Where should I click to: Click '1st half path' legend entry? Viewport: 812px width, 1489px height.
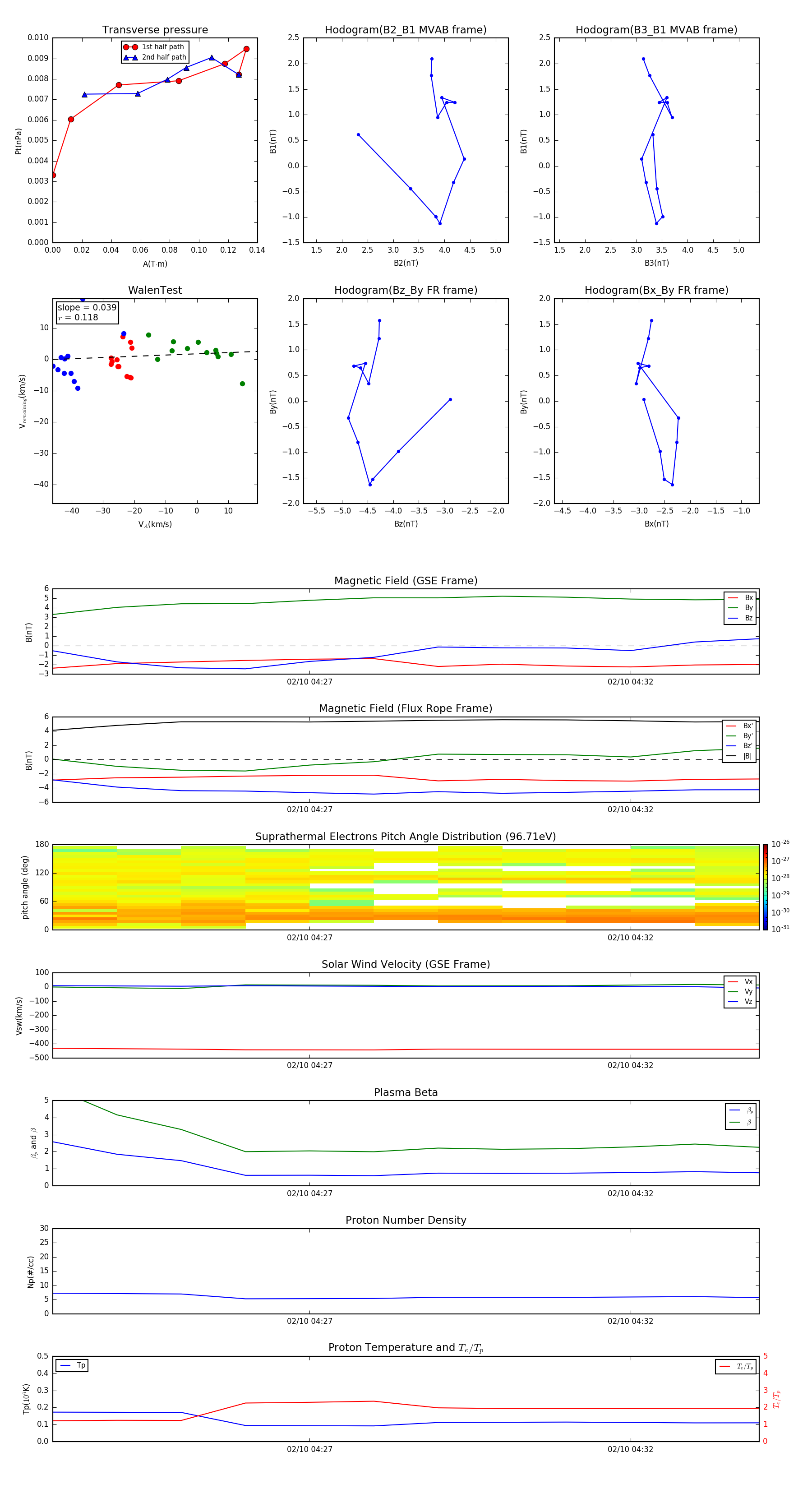[x=154, y=47]
